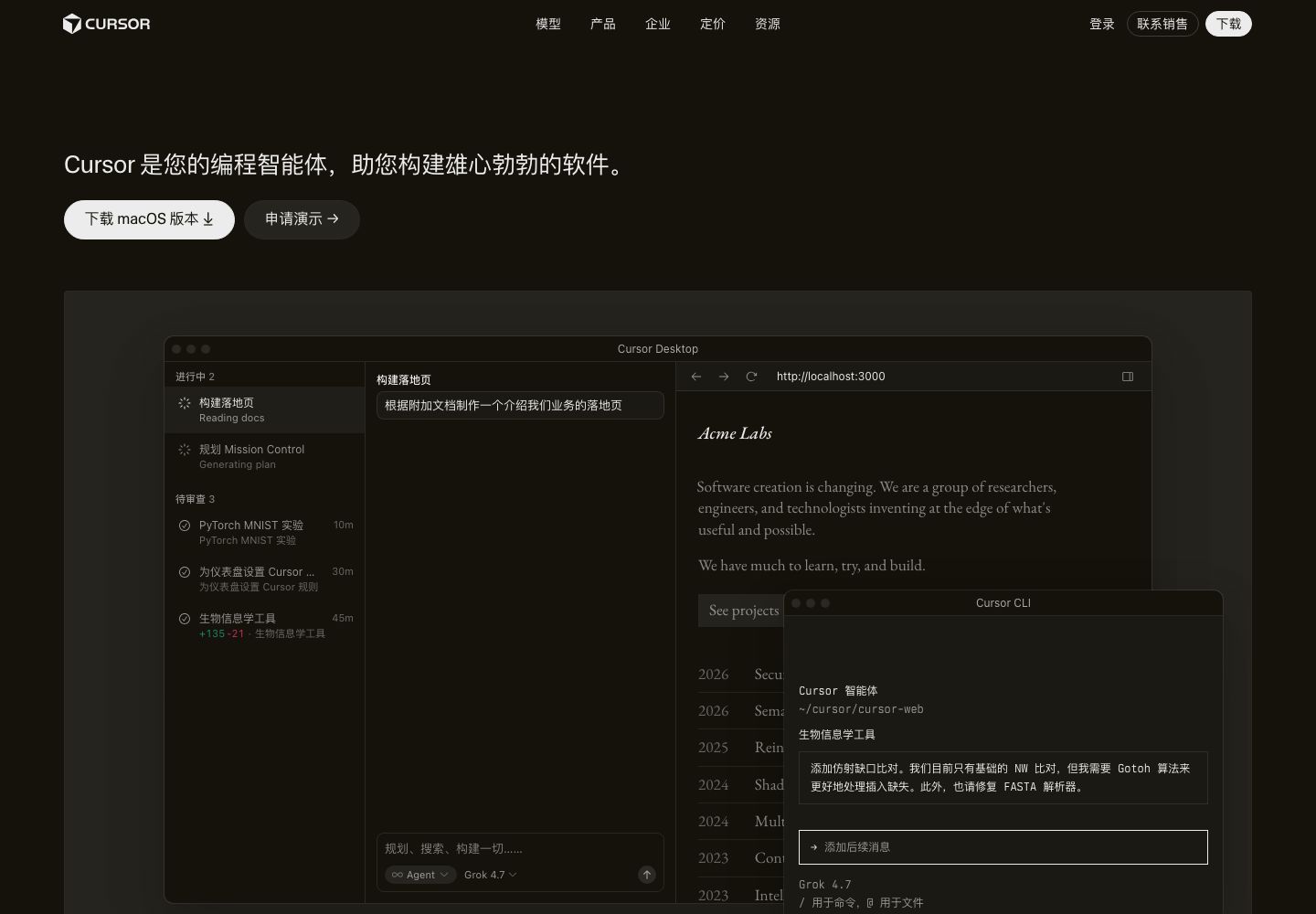Click the browser reload icon

751,377
